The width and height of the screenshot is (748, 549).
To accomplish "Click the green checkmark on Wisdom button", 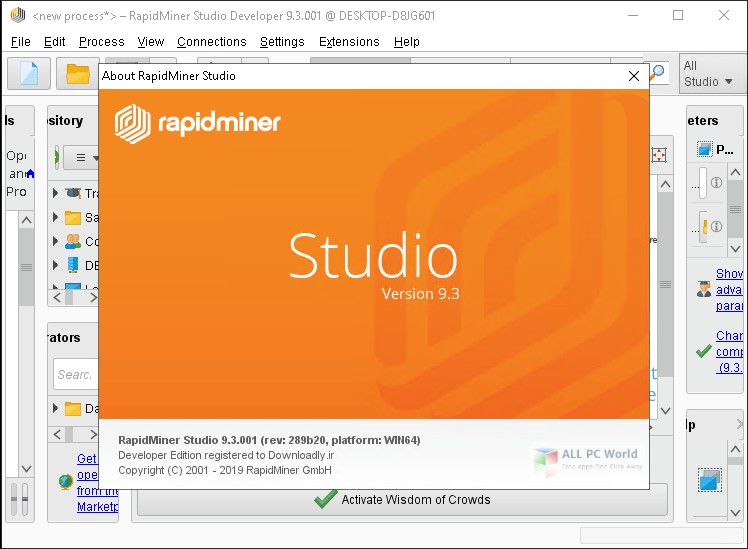I will point(325,498).
